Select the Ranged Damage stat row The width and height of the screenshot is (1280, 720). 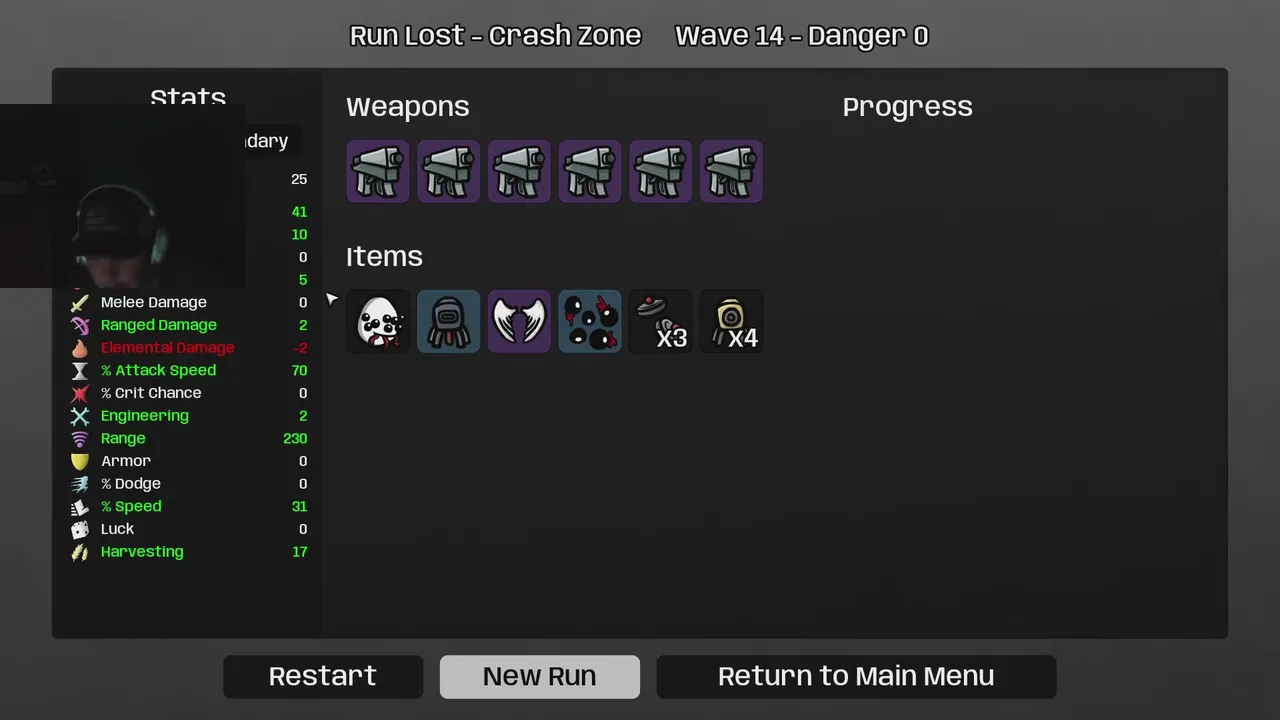tap(189, 325)
